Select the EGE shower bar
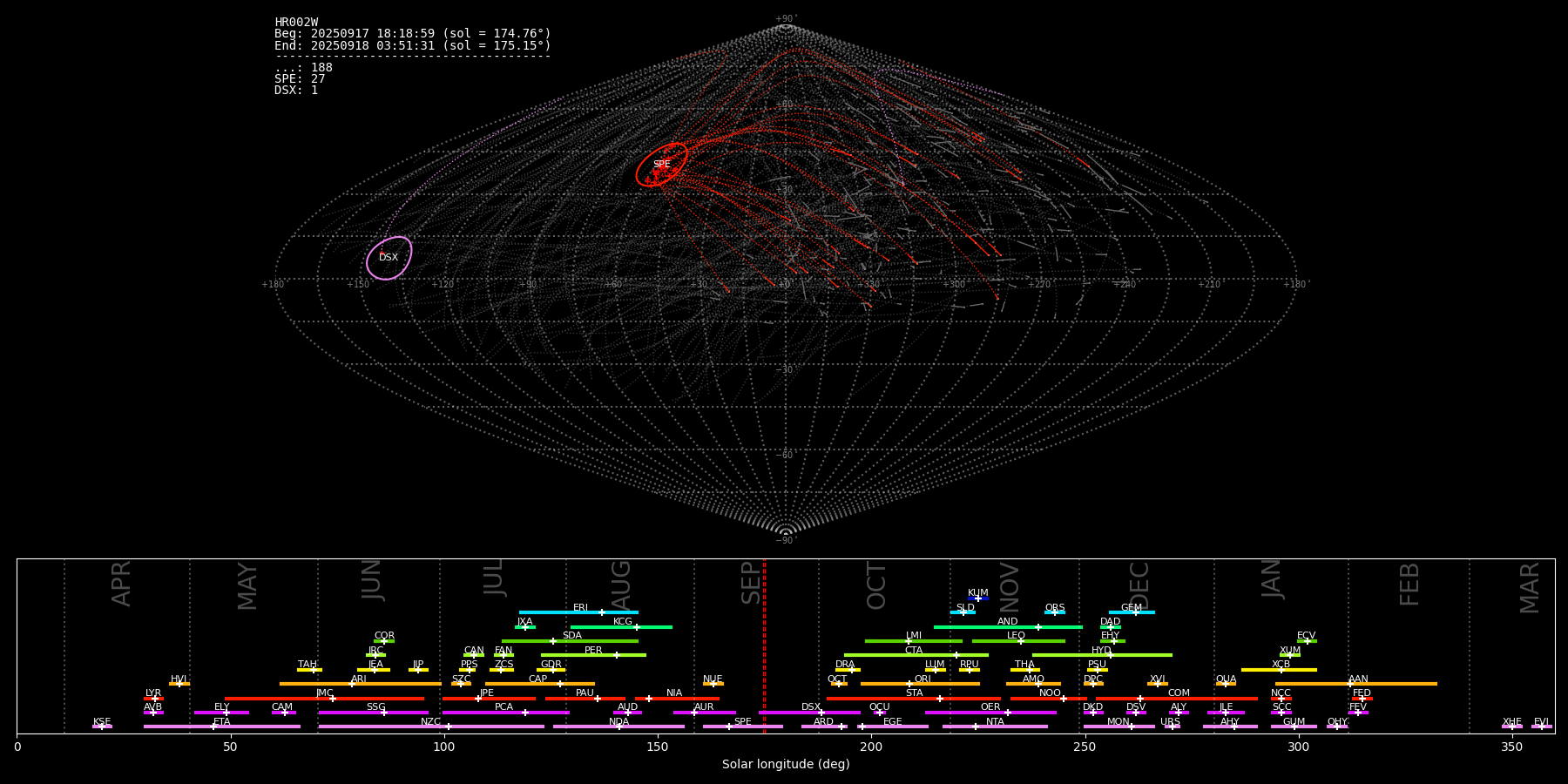 tap(893, 727)
